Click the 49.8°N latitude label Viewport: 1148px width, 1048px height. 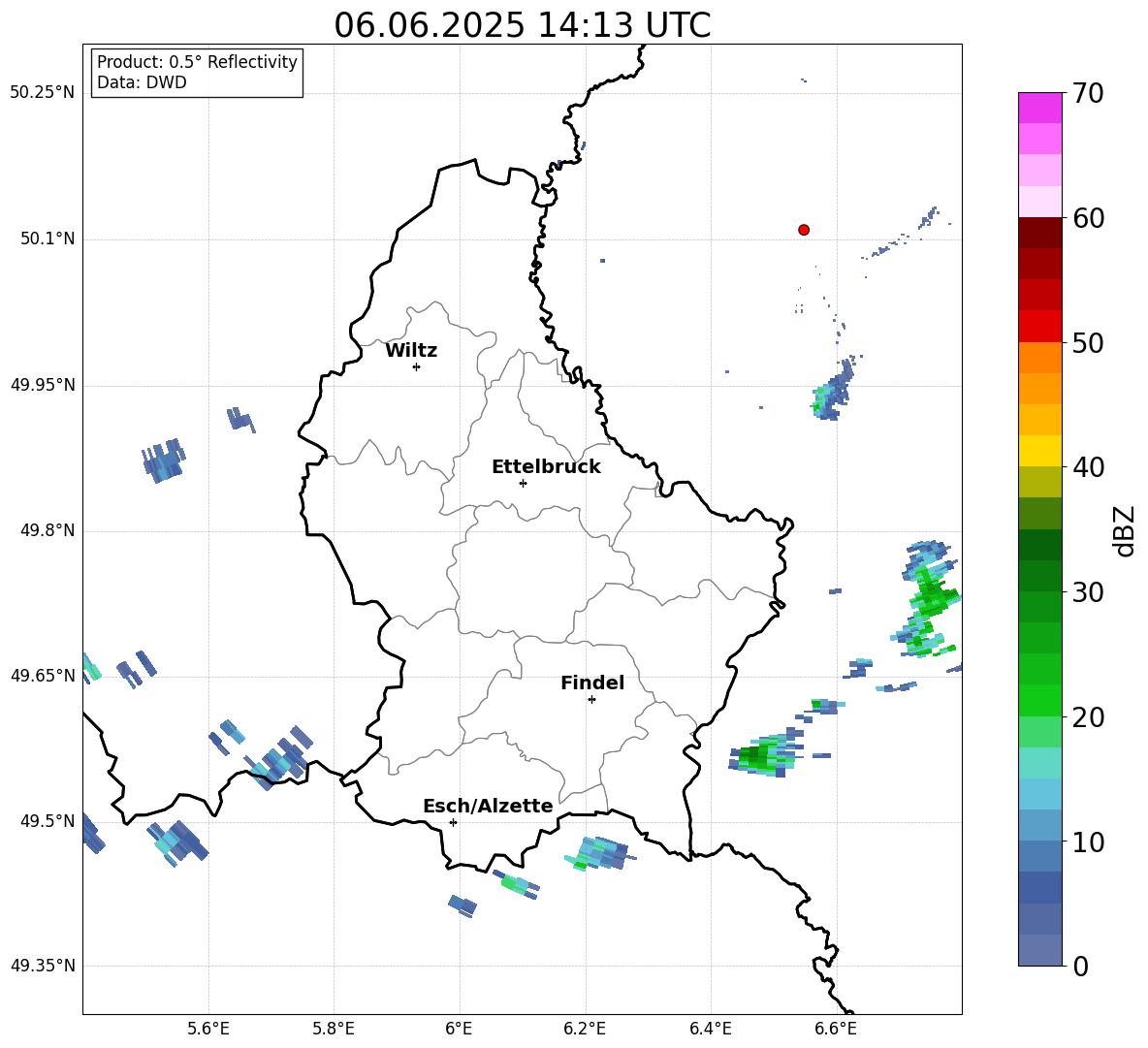[x=48, y=530]
